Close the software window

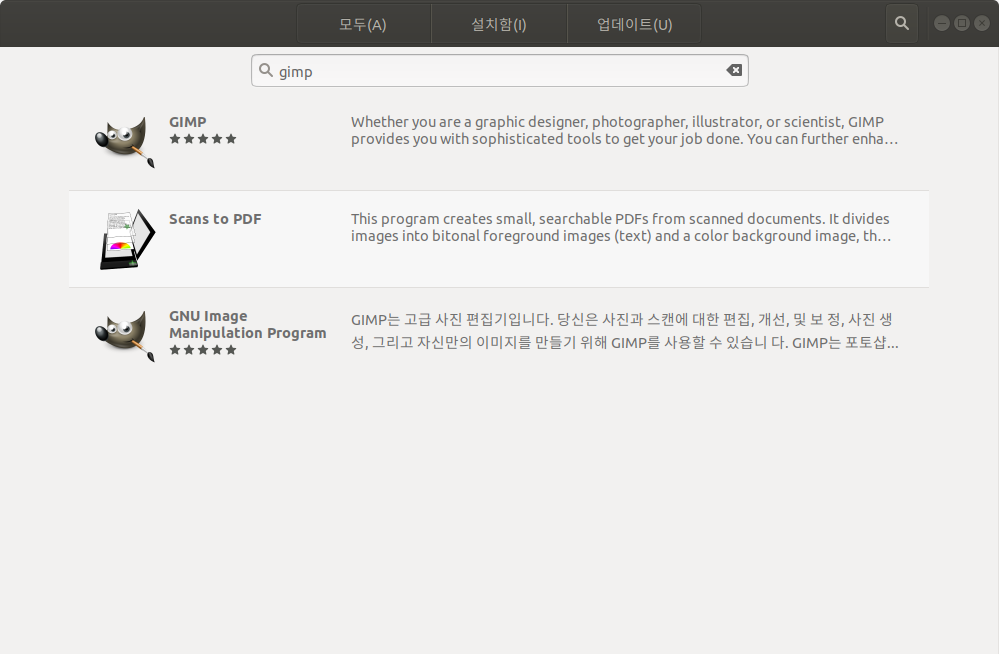click(982, 24)
